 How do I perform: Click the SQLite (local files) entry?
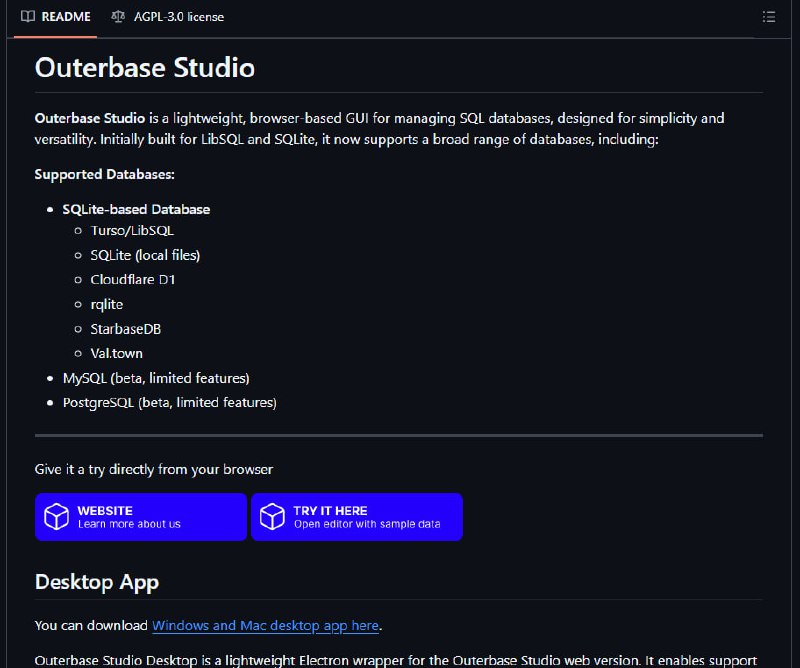click(x=145, y=255)
